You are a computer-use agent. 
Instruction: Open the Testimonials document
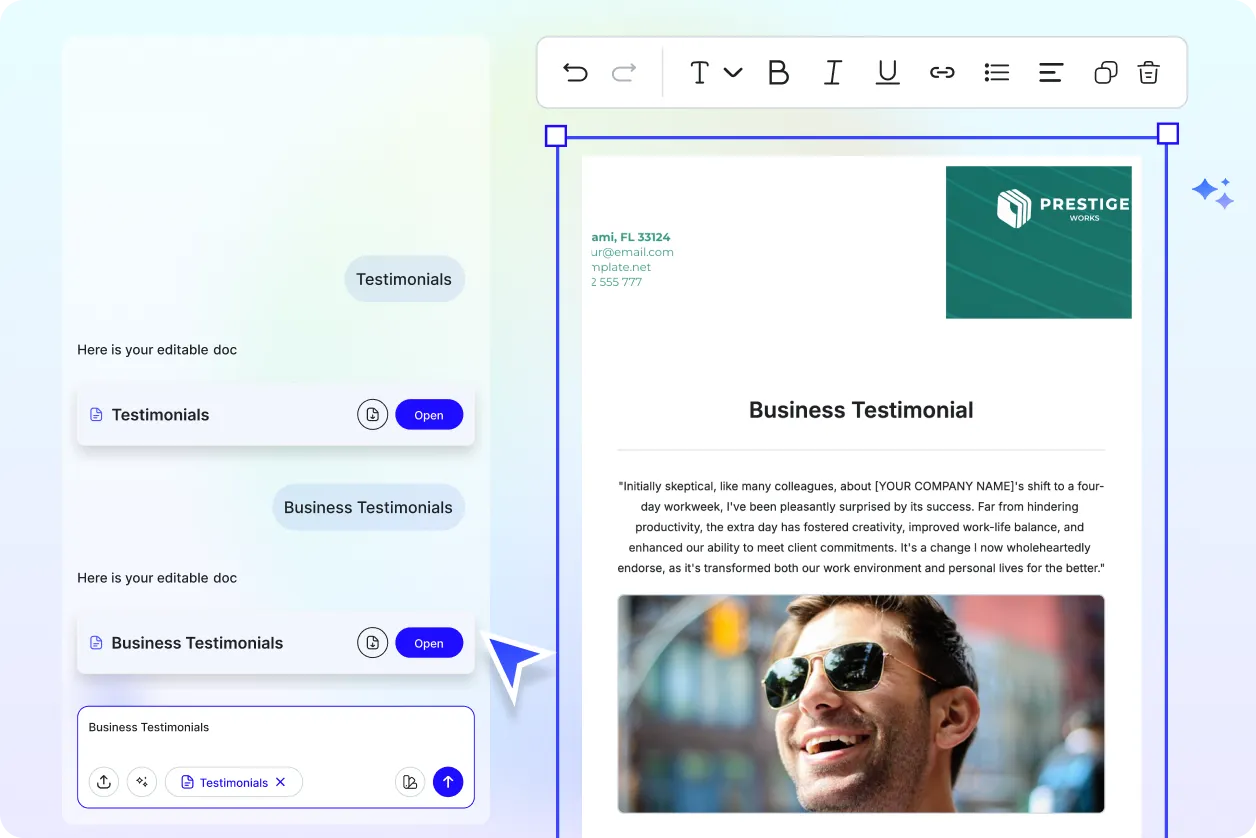coord(429,415)
